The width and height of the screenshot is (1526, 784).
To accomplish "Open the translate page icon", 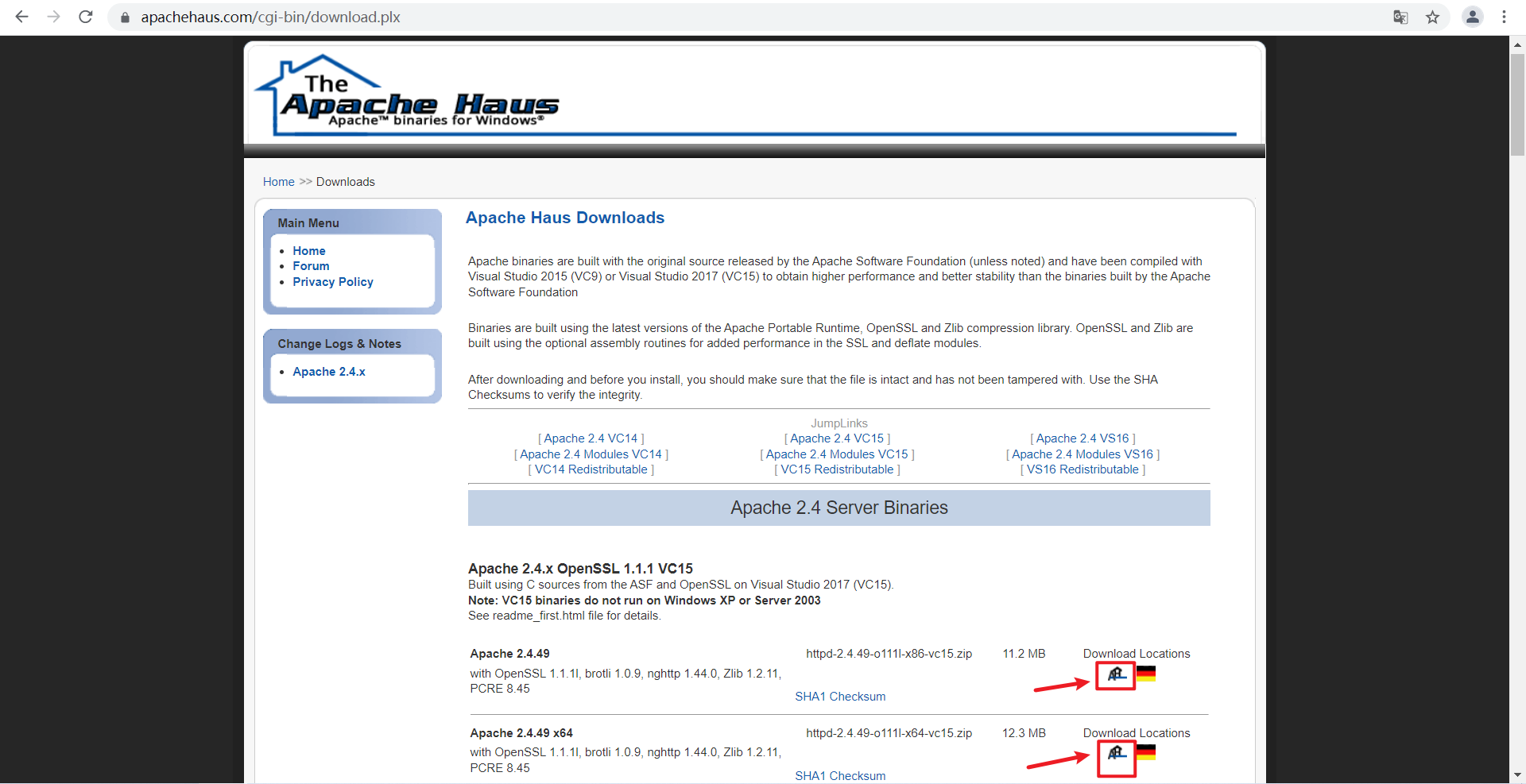I will (1400, 17).
